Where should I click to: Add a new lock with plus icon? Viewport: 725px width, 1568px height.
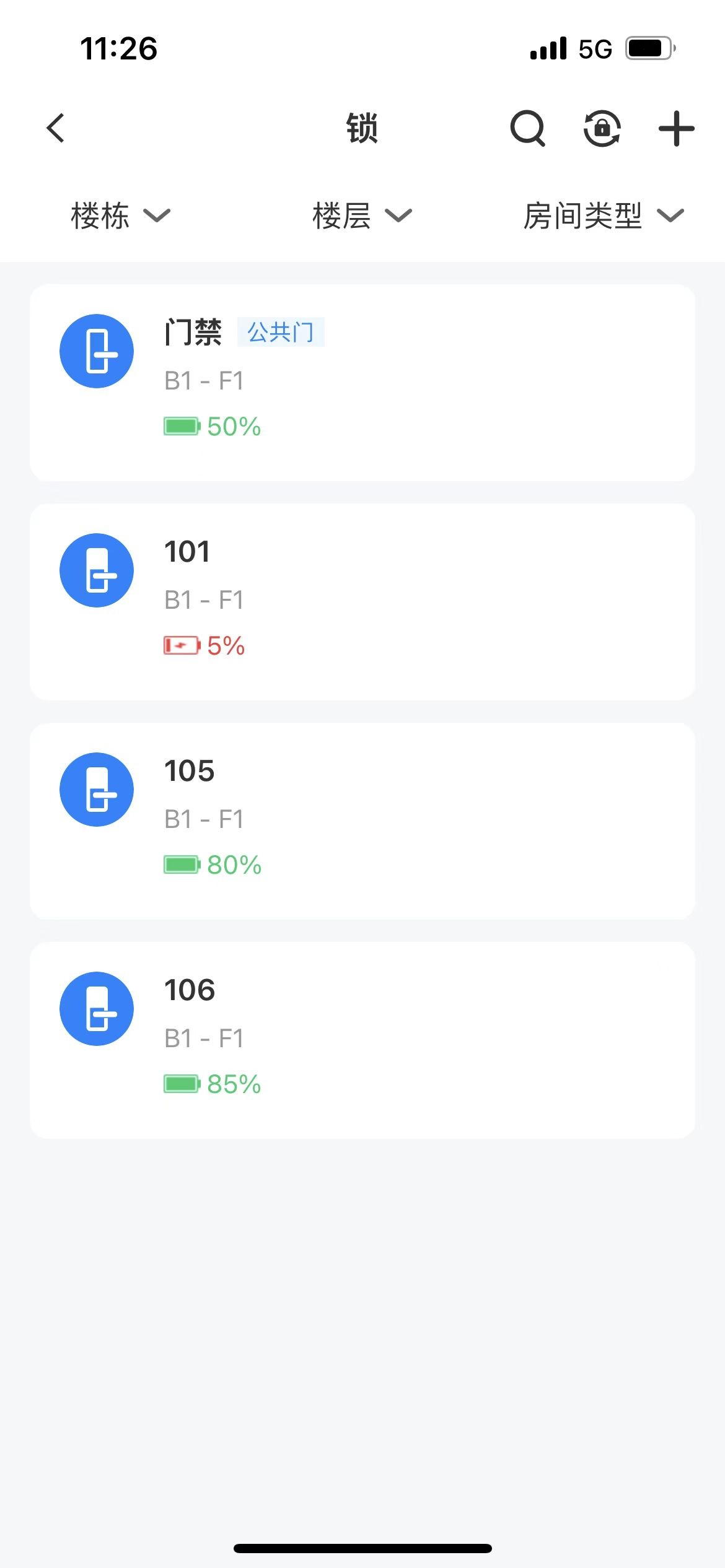click(676, 128)
